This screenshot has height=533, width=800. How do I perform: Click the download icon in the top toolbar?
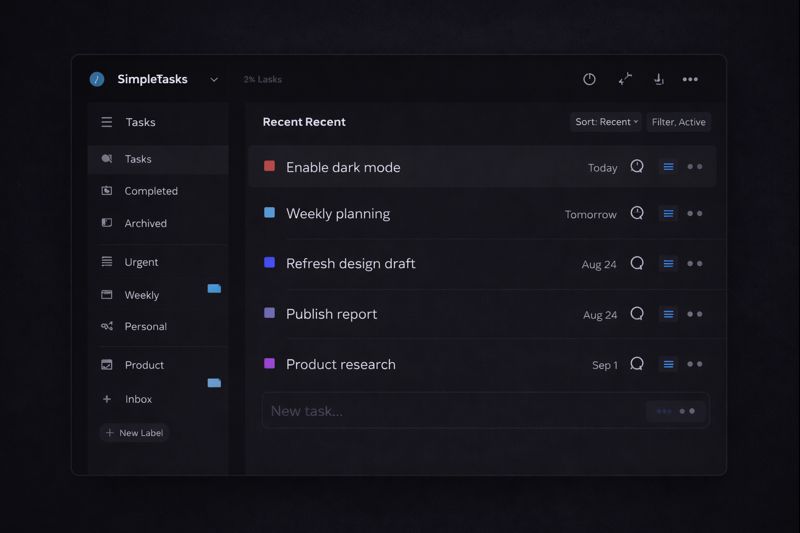[x=658, y=79]
